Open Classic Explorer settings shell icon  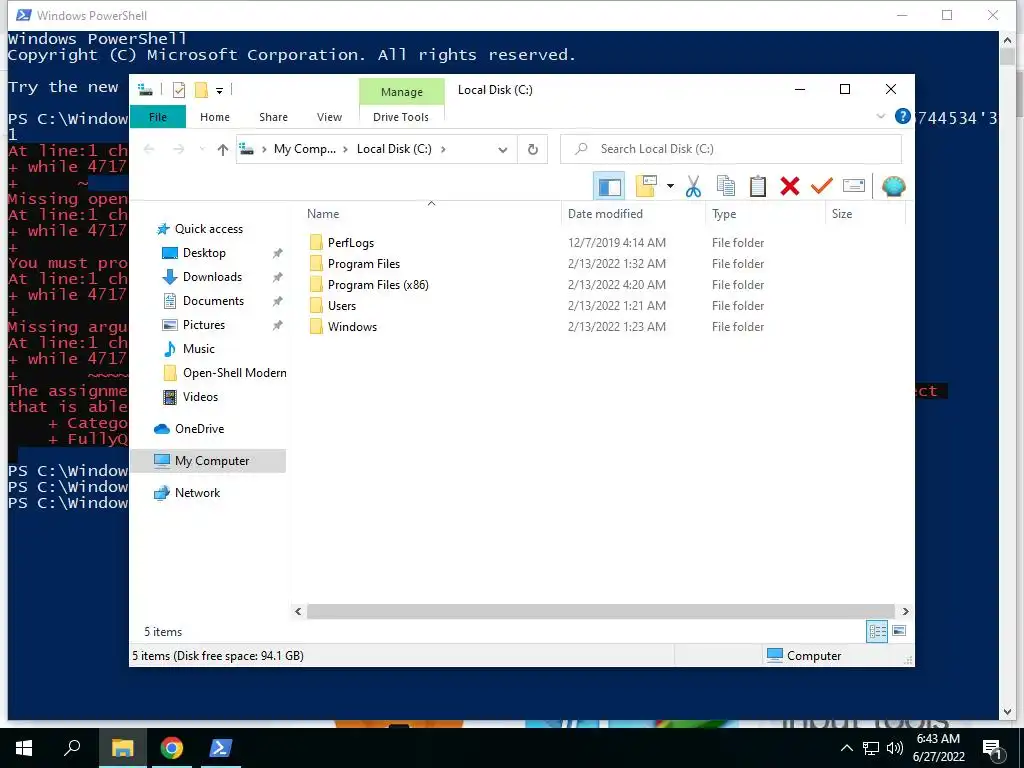pyautogui.click(x=893, y=187)
